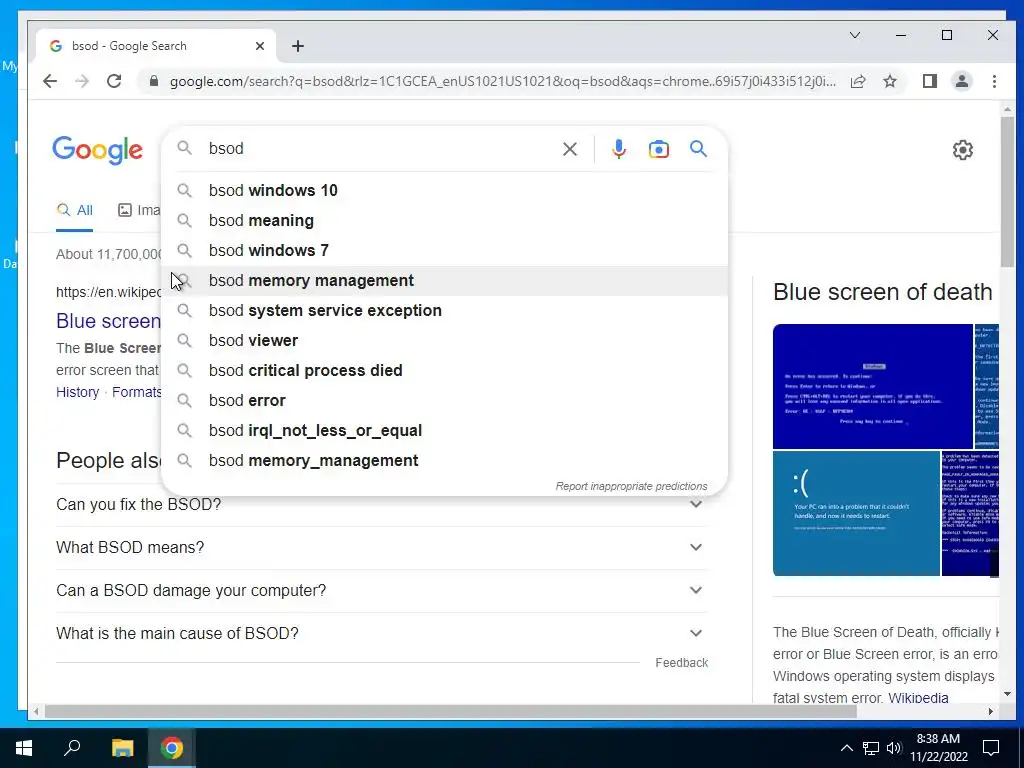Click the Chrome taskbar icon
Screen dimensions: 1024x768
click(172, 748)
